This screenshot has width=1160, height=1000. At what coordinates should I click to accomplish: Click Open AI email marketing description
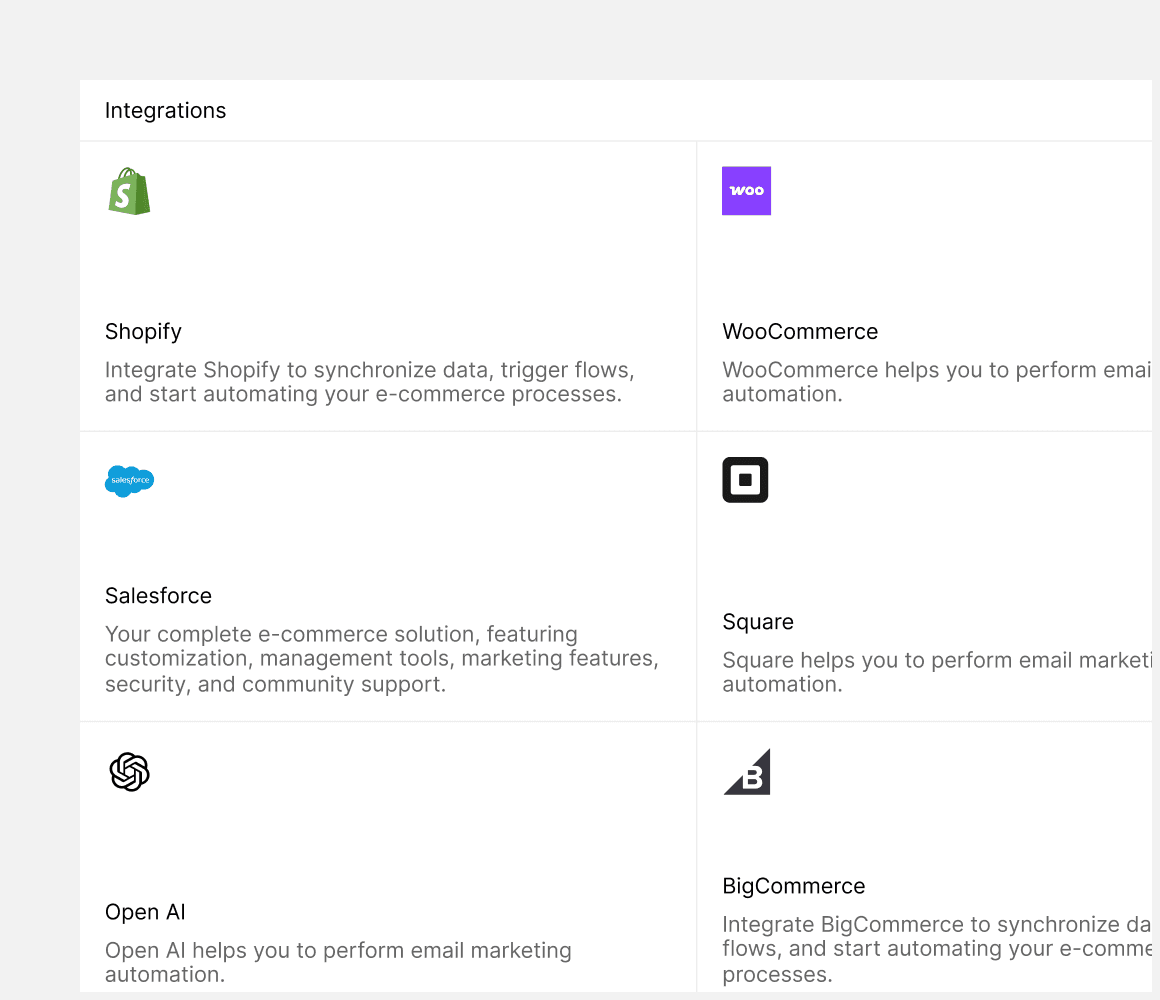(x=338, y=962)
